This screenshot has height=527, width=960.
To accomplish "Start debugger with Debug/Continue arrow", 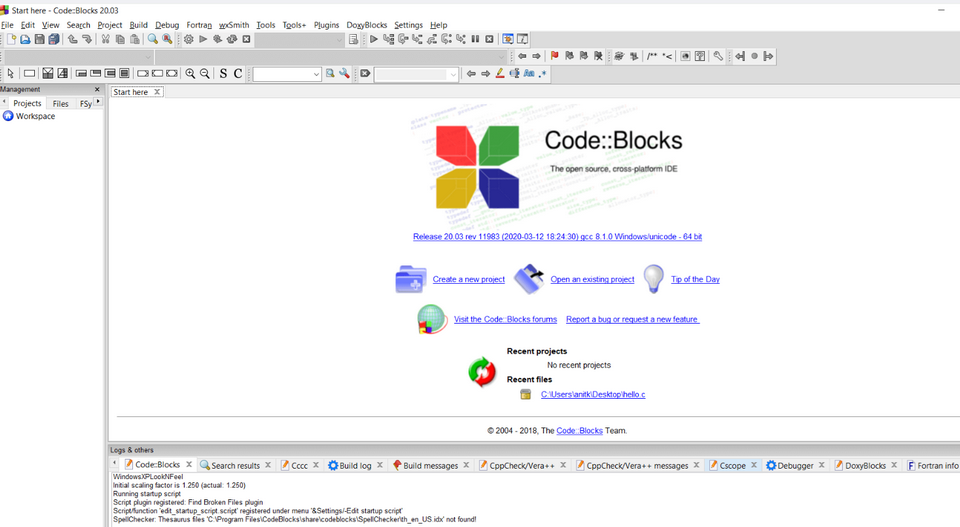I will (373, 39).
